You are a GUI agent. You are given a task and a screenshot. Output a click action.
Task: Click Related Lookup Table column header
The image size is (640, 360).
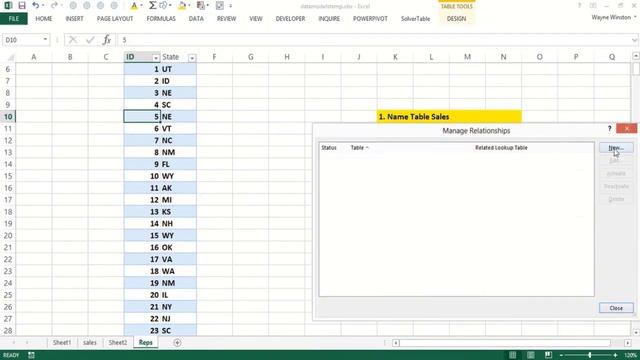(x=501, y=148)
